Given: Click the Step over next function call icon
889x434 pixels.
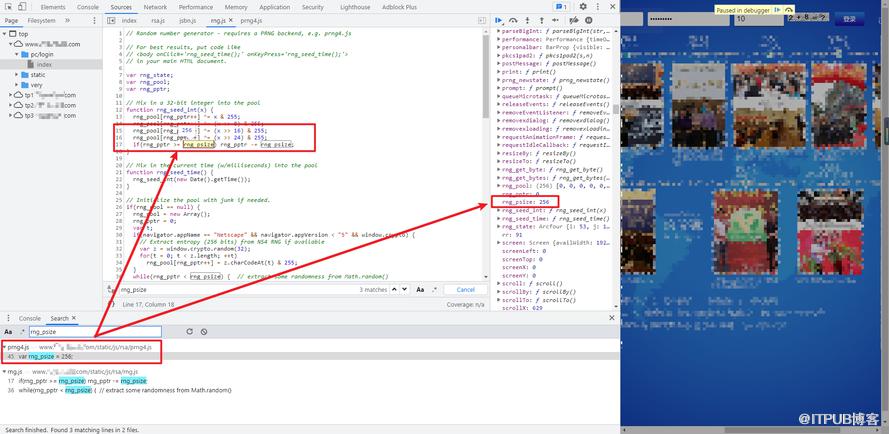Looking at the screenshot, I should pyautogui.click(x=513, y=20).
